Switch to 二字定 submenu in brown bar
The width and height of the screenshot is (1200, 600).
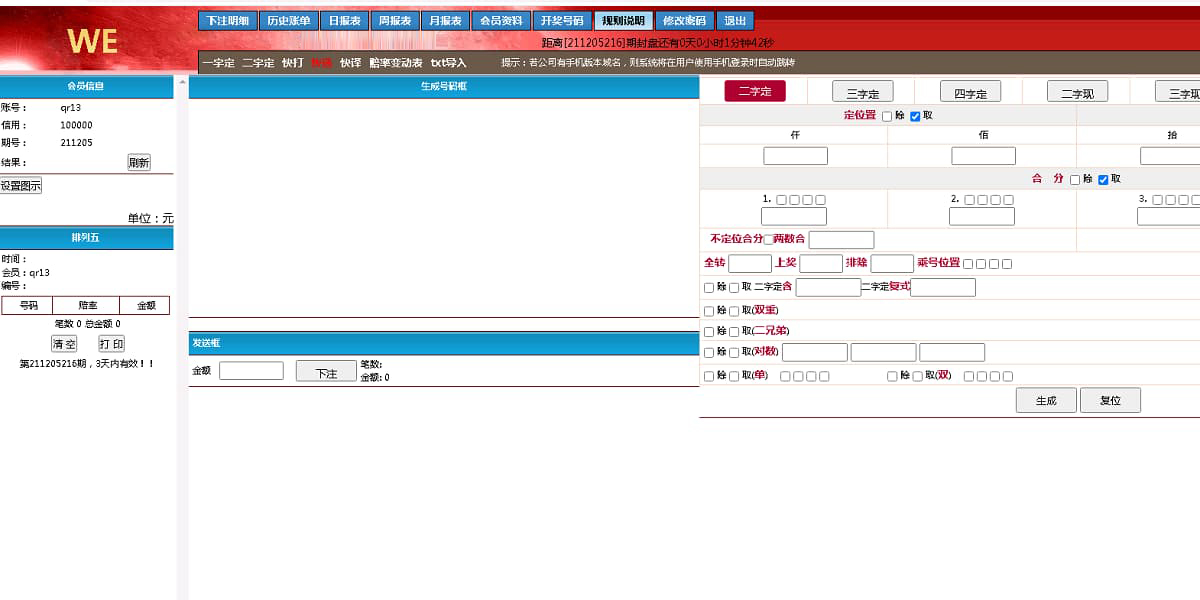pyautogui.click(x=258, y=63)
